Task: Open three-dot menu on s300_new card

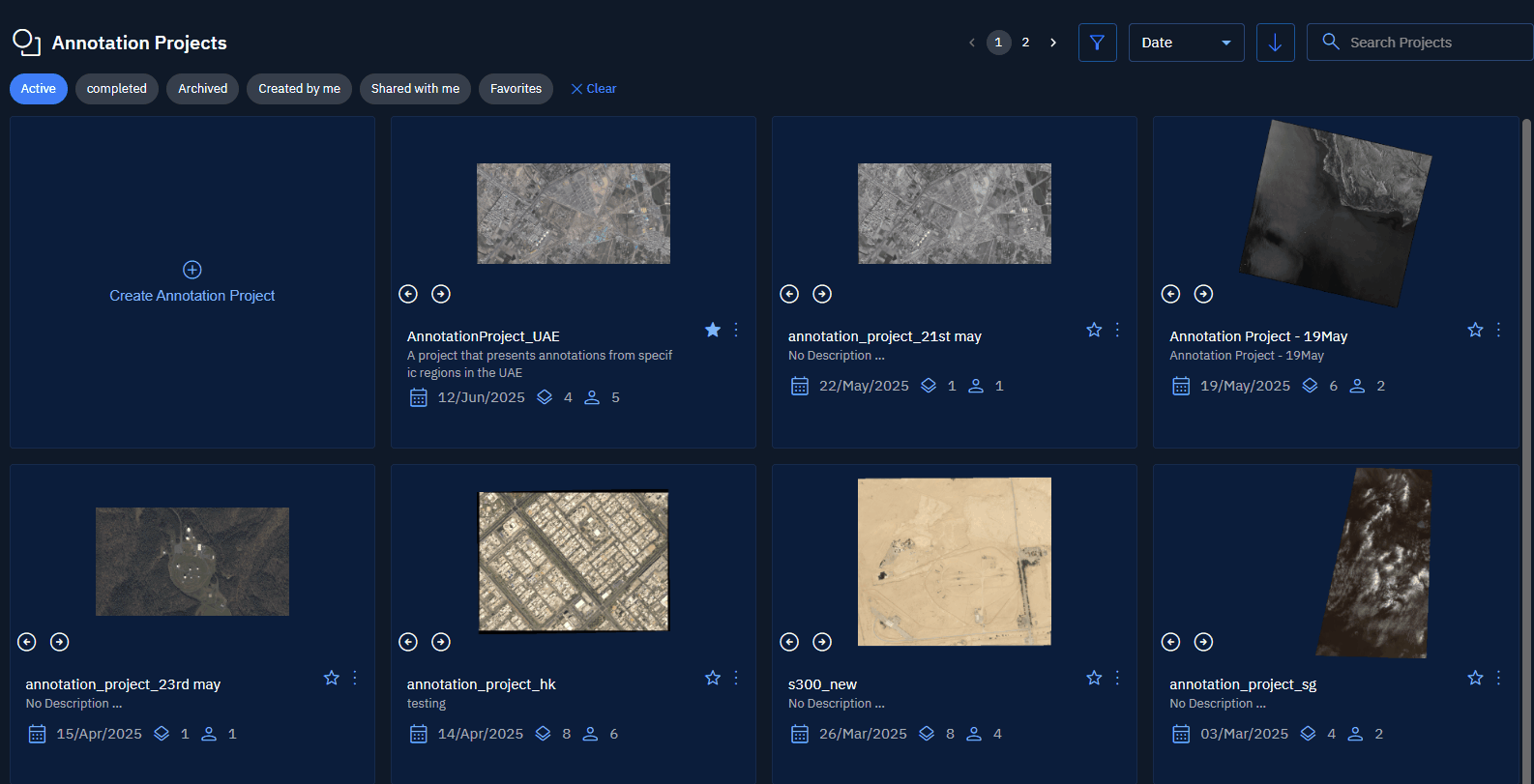Action: coord(1117,678)
